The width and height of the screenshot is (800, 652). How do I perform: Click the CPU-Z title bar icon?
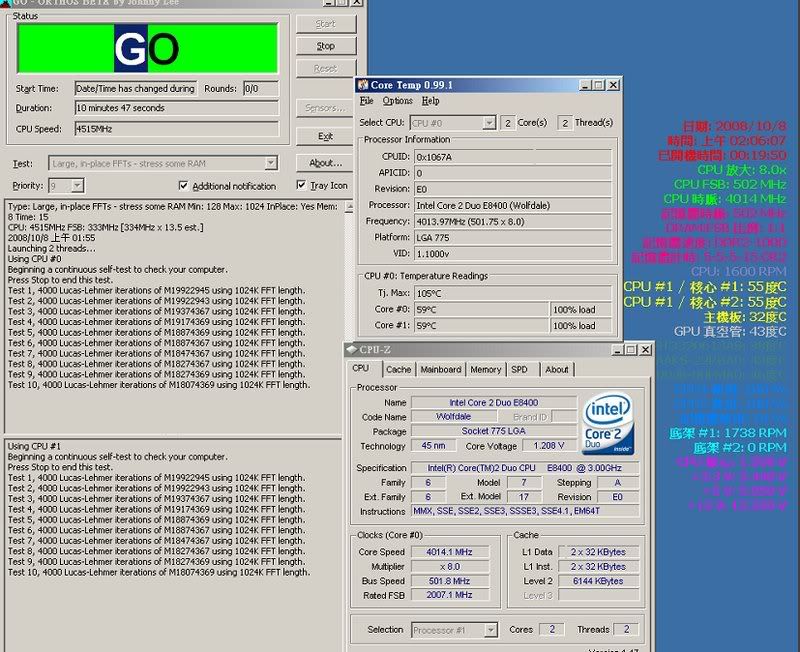point(351,350)
